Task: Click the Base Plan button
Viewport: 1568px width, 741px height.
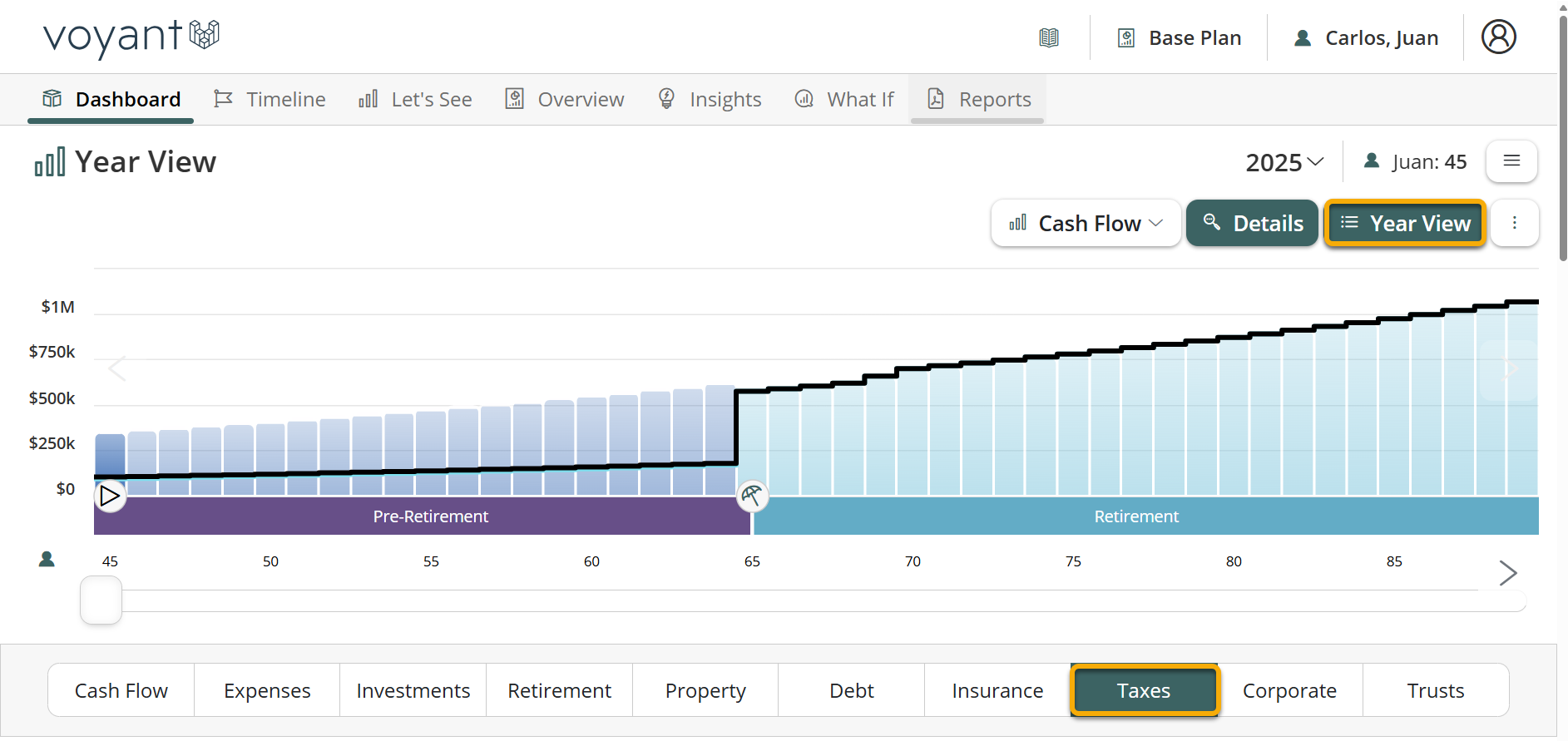Action: (1180, 38)
